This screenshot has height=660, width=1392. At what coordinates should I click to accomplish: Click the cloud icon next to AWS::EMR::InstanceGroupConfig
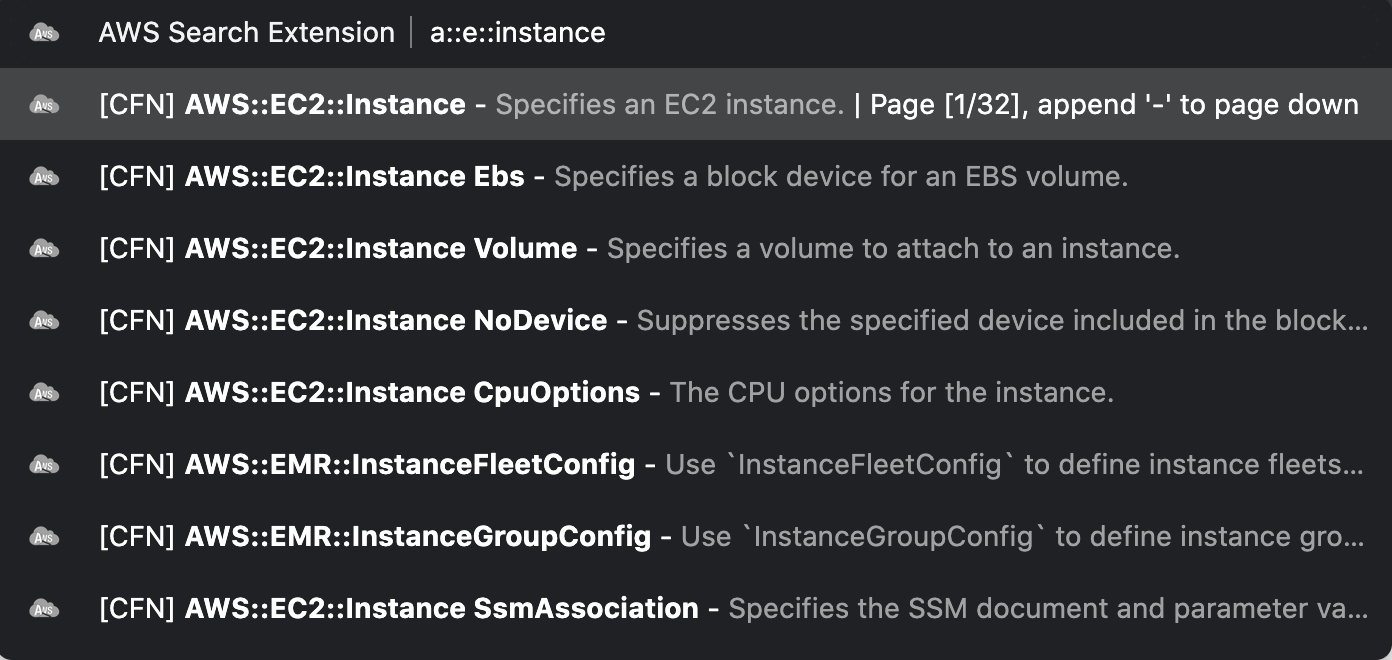coord(44,537)
